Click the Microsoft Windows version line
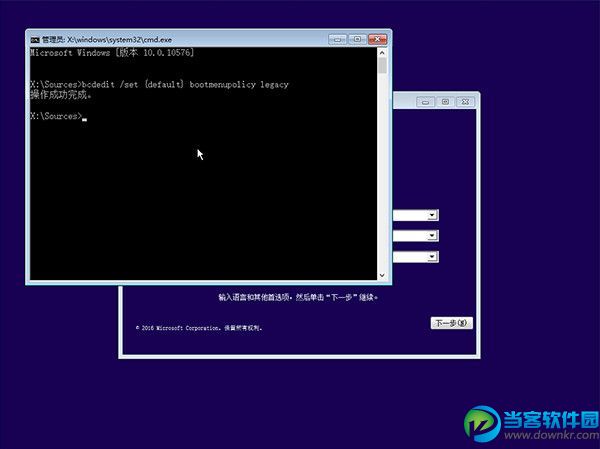 [x=112, y=53]
